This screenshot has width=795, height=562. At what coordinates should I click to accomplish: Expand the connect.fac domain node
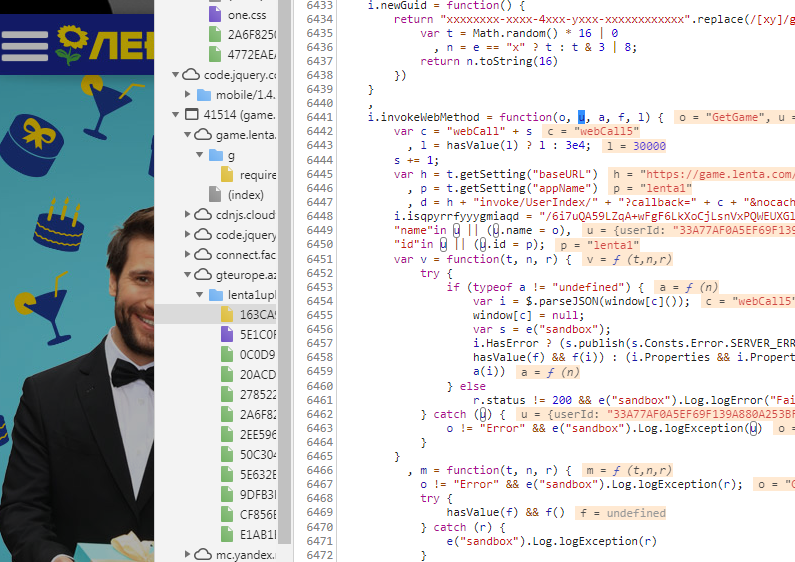[188, 255]
